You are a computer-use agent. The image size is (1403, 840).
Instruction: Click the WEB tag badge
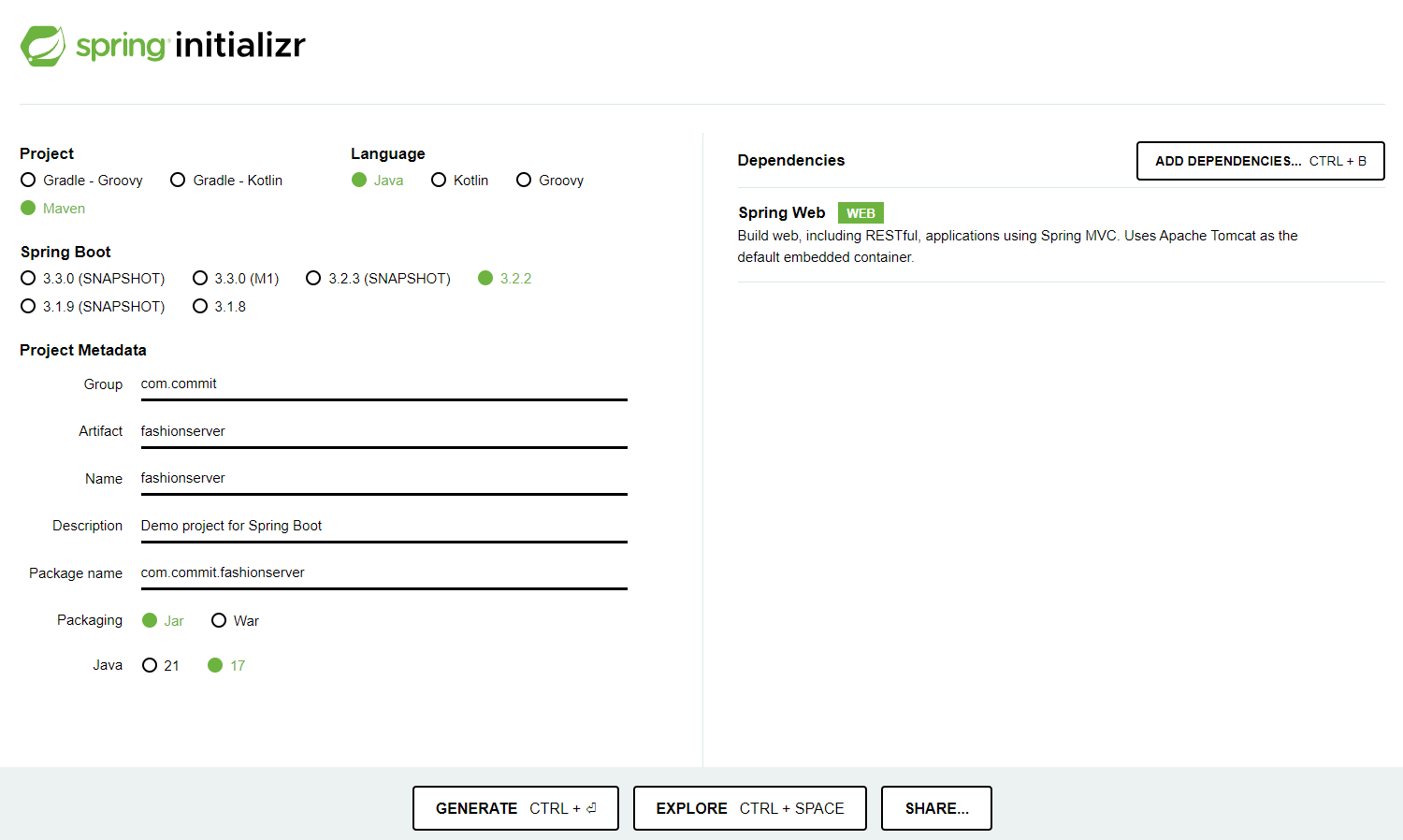coord(861,213)
